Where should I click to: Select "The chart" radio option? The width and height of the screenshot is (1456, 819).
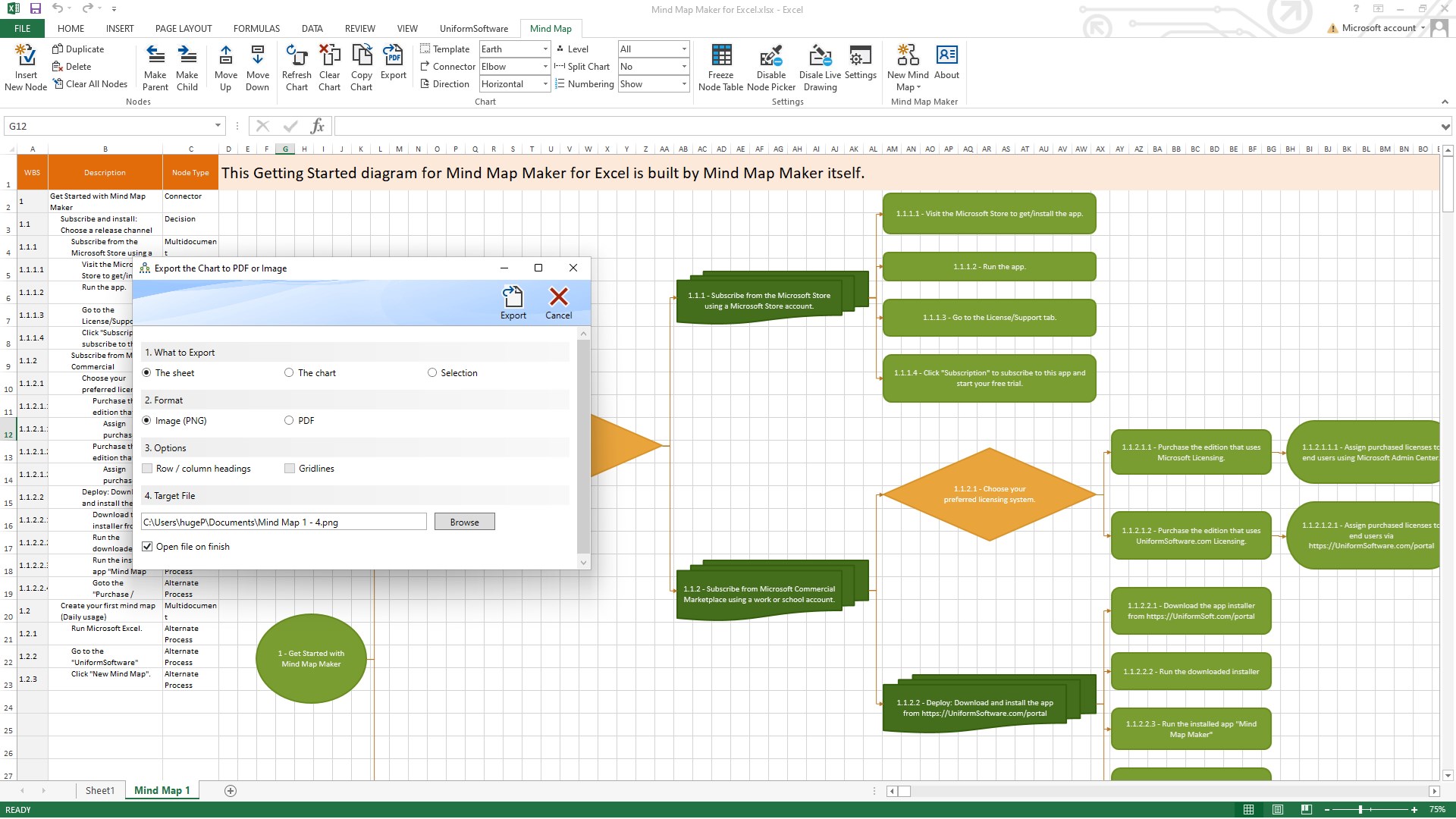pyautogui.click(x=289, y=373)
